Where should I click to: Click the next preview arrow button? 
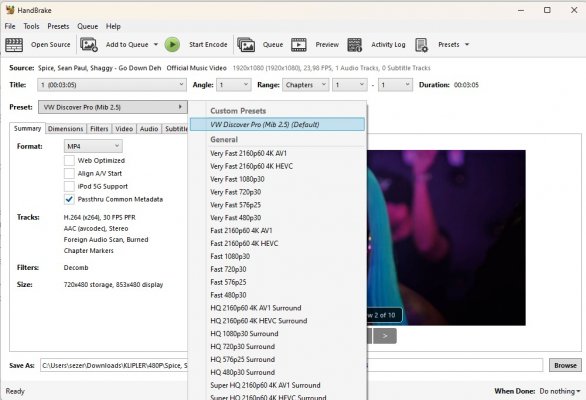coord(385,336)
